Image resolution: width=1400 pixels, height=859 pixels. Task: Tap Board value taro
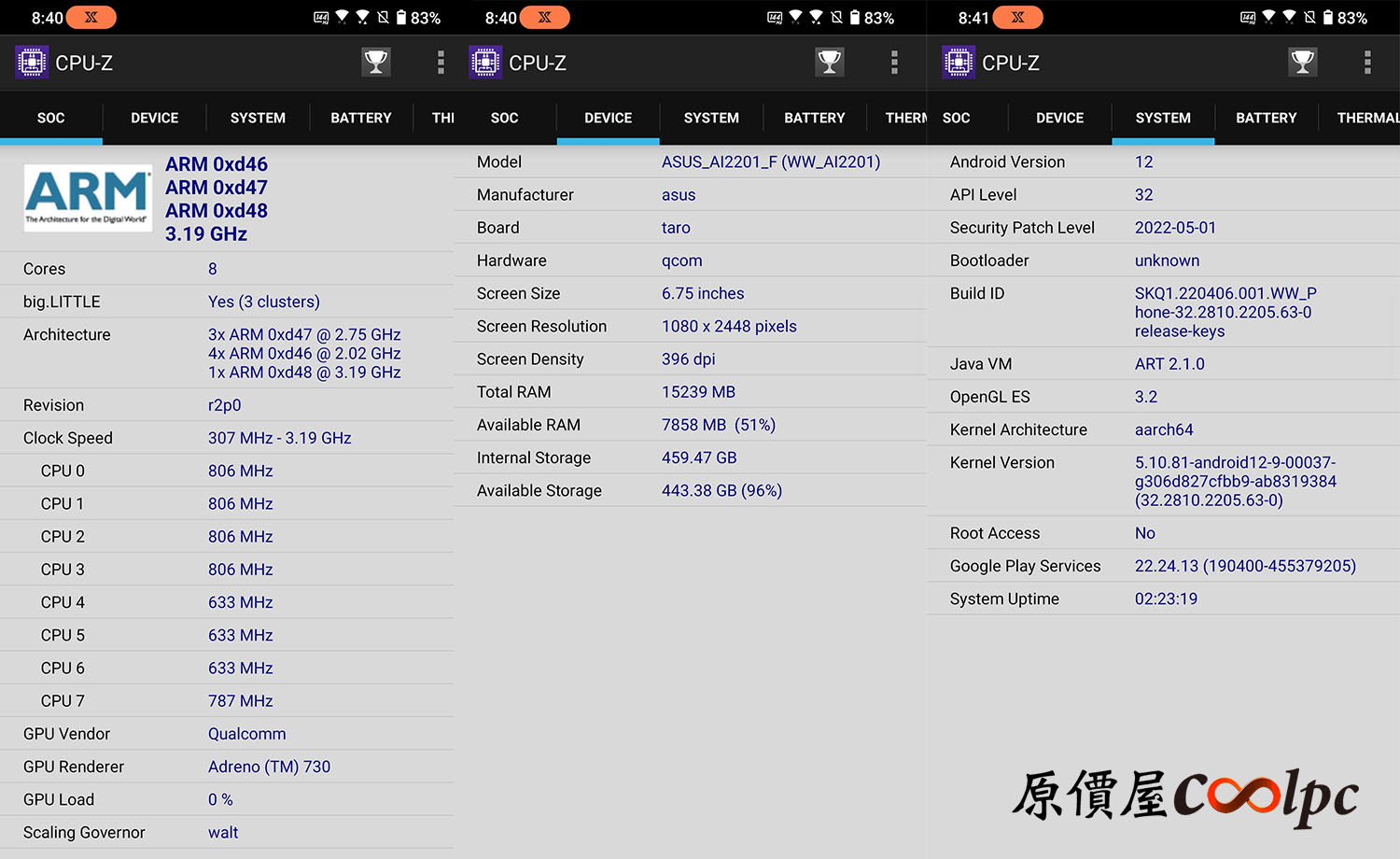coord(676,228)
